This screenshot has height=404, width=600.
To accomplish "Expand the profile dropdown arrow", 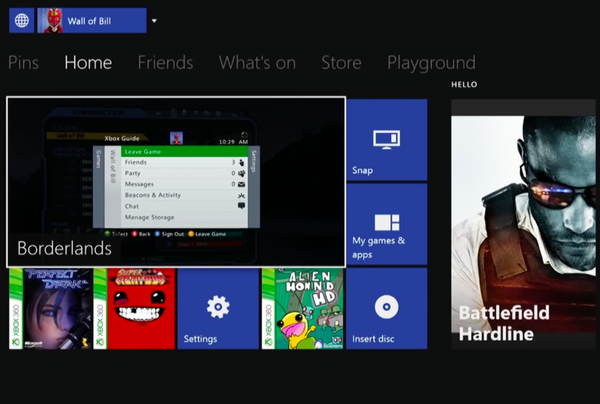I will [x=154, y=21].
